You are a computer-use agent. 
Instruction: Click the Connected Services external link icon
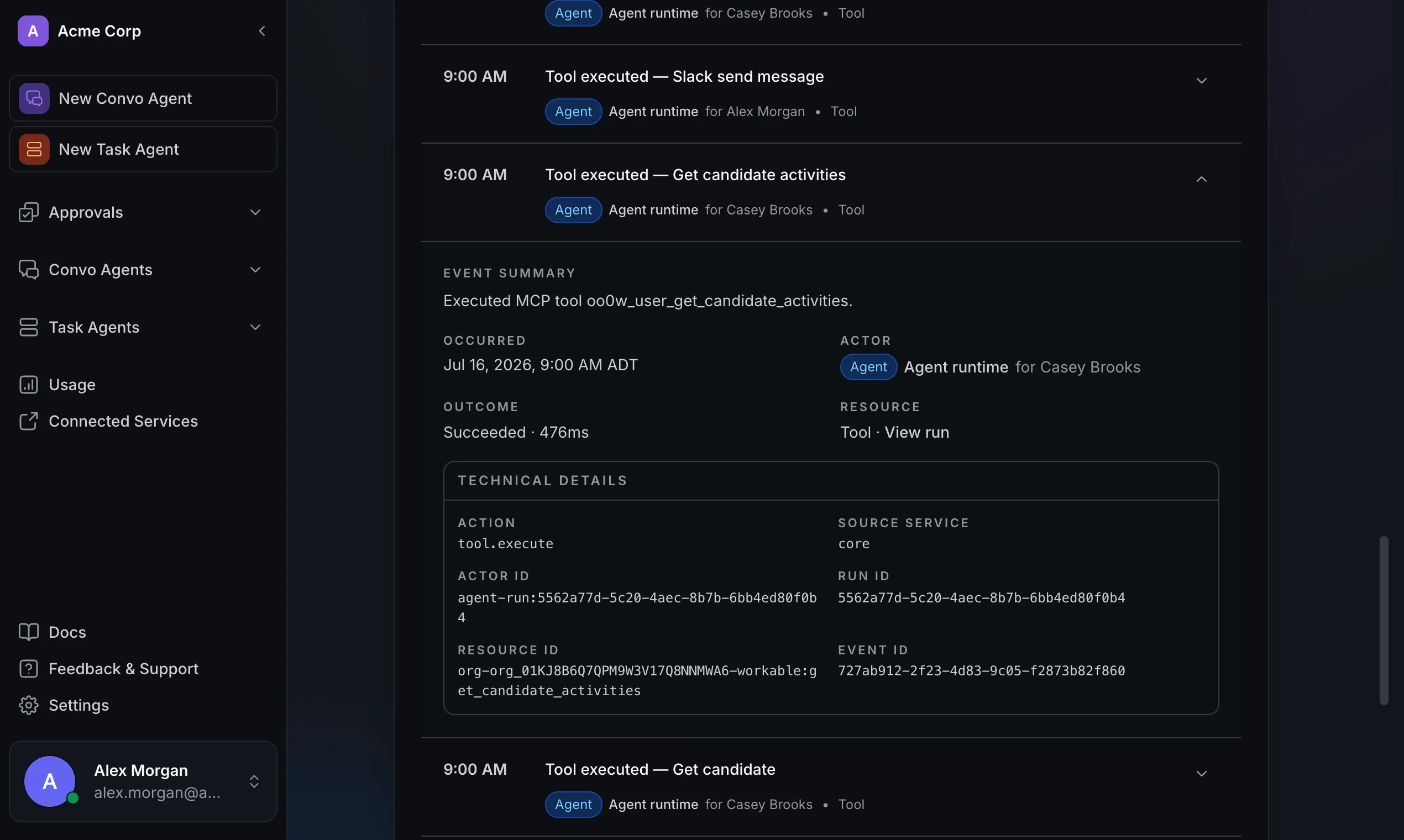28,421
